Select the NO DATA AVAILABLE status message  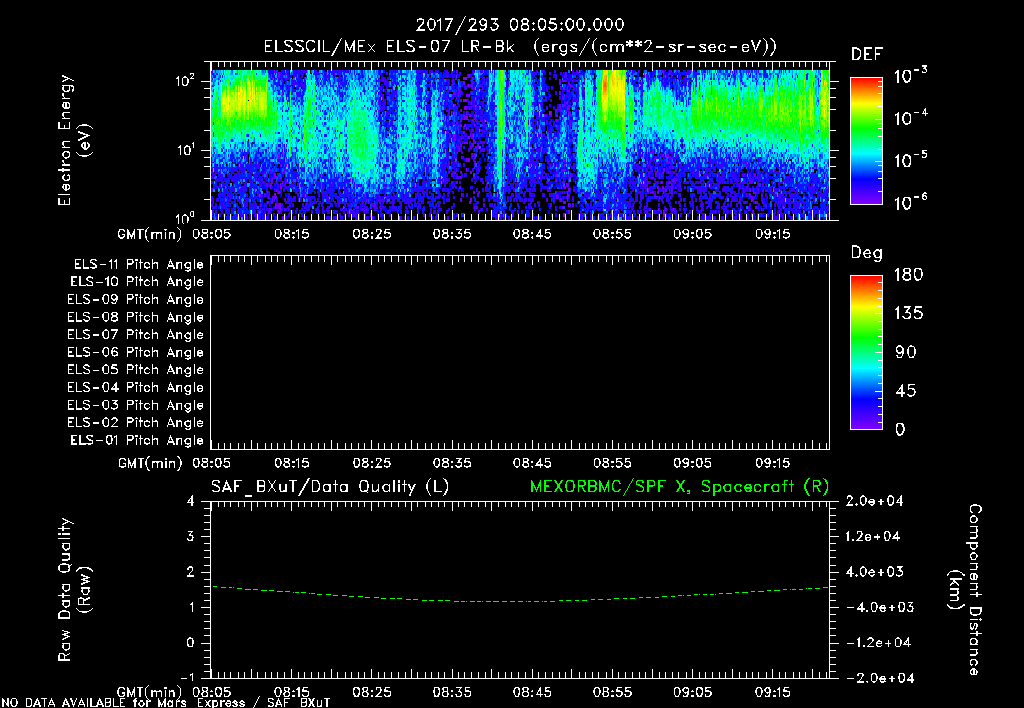tap(166, 703)
